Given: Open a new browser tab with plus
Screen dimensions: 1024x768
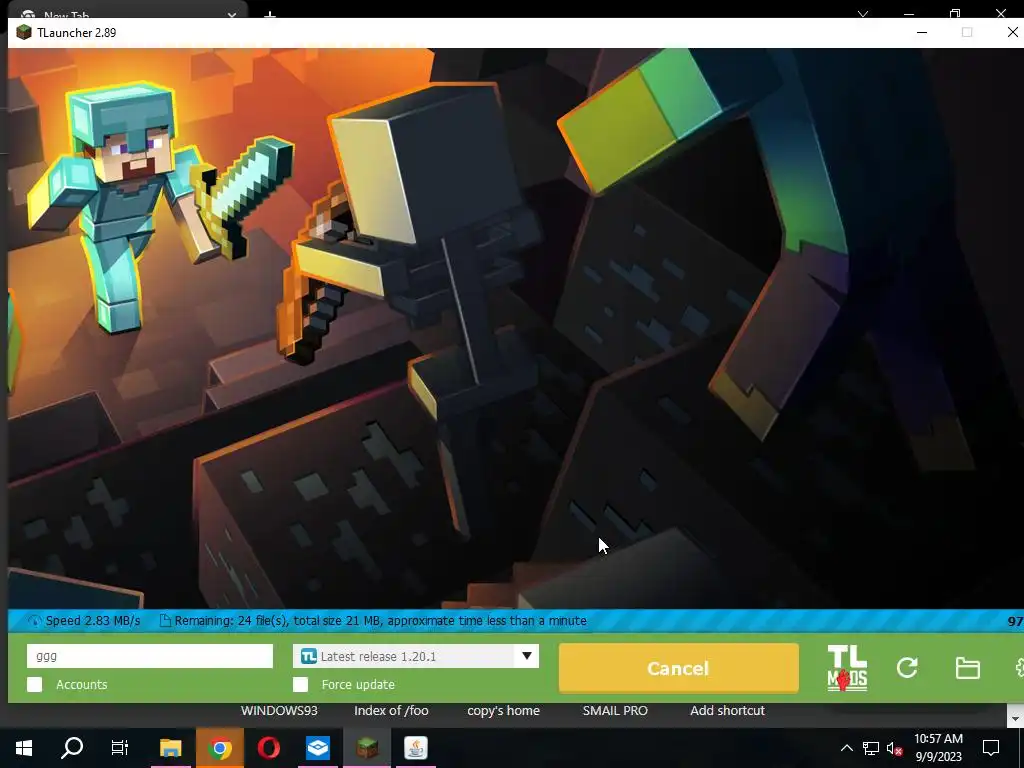Looking at the screenshot, I should coord(270,14).
